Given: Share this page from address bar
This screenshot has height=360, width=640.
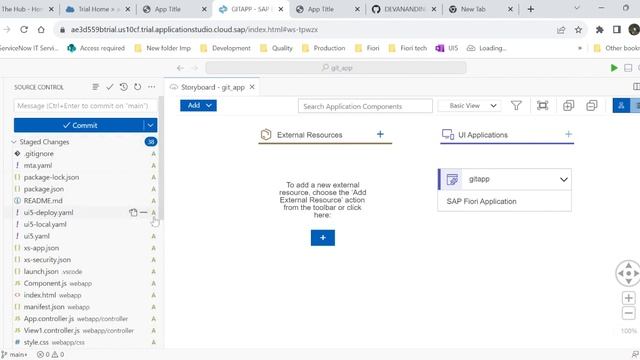Looking at the screenshot, I should [x=561, y=29].
